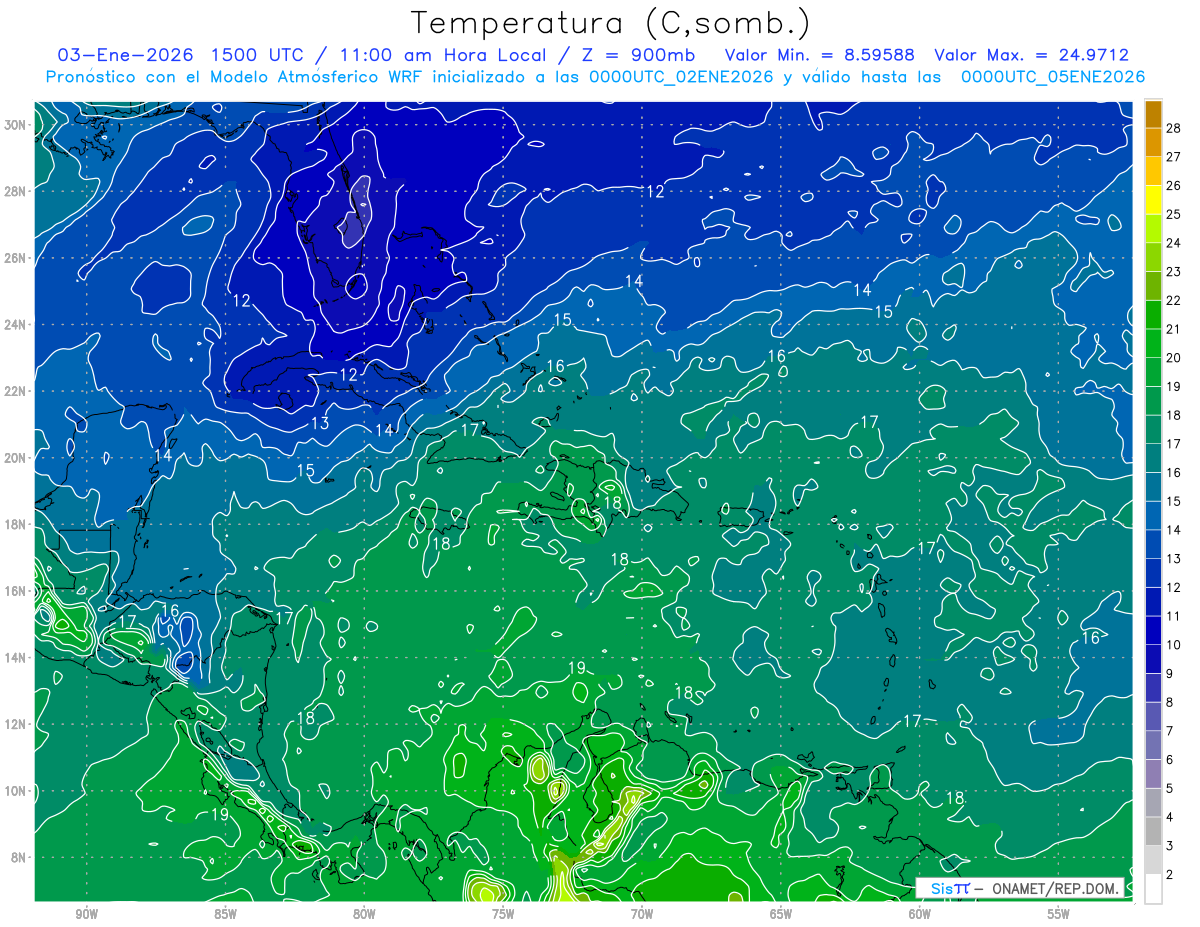This screenshot has width=1200, height=927.
Task: Pick the white swatch below color bar 2
Action: [x=1153, y=889]
